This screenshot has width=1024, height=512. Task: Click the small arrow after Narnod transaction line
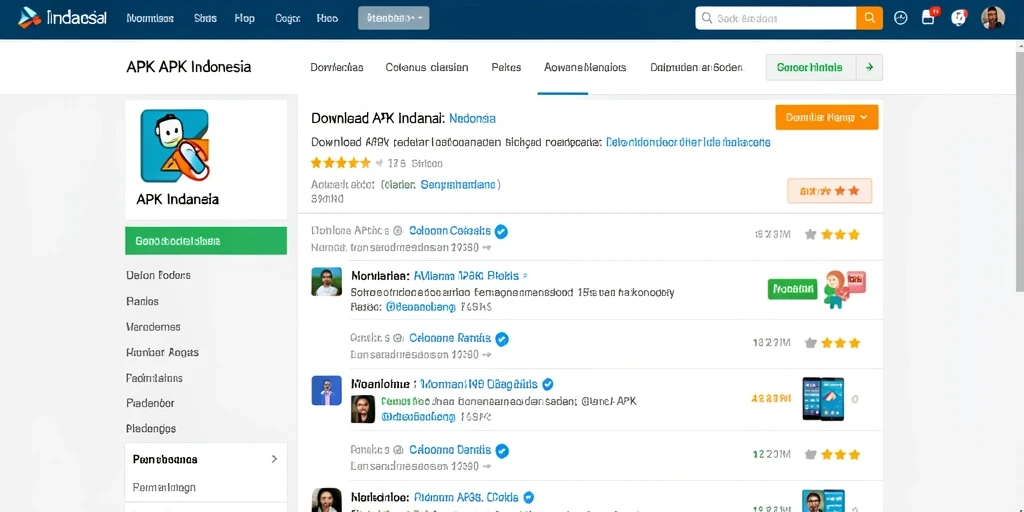coord(487,248)
